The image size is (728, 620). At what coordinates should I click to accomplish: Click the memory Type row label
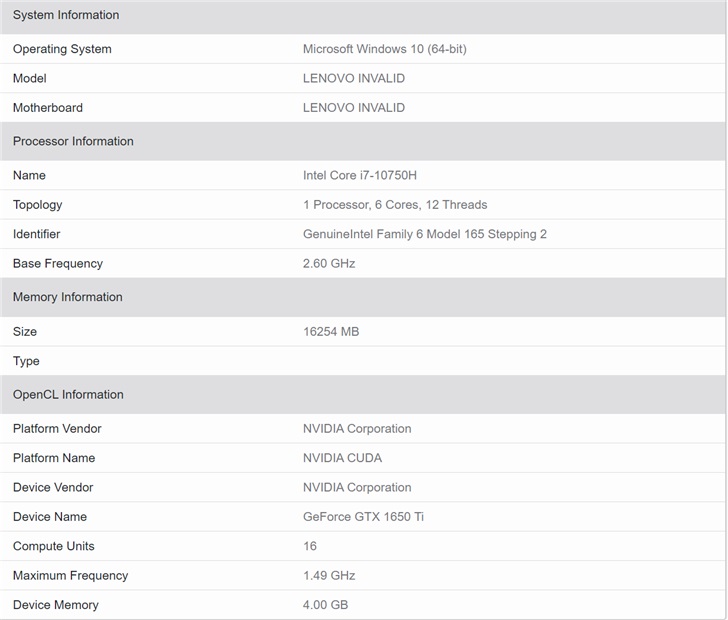tap(26, 360)
